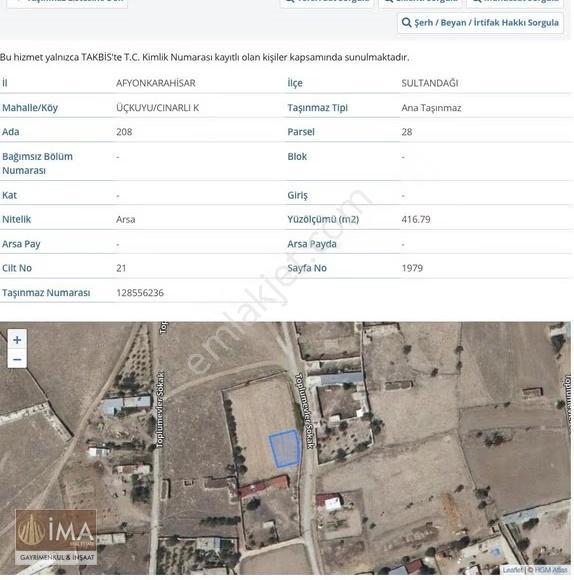Click the TAKBİS service notice text
574x580 pixels.
point(205,57)
